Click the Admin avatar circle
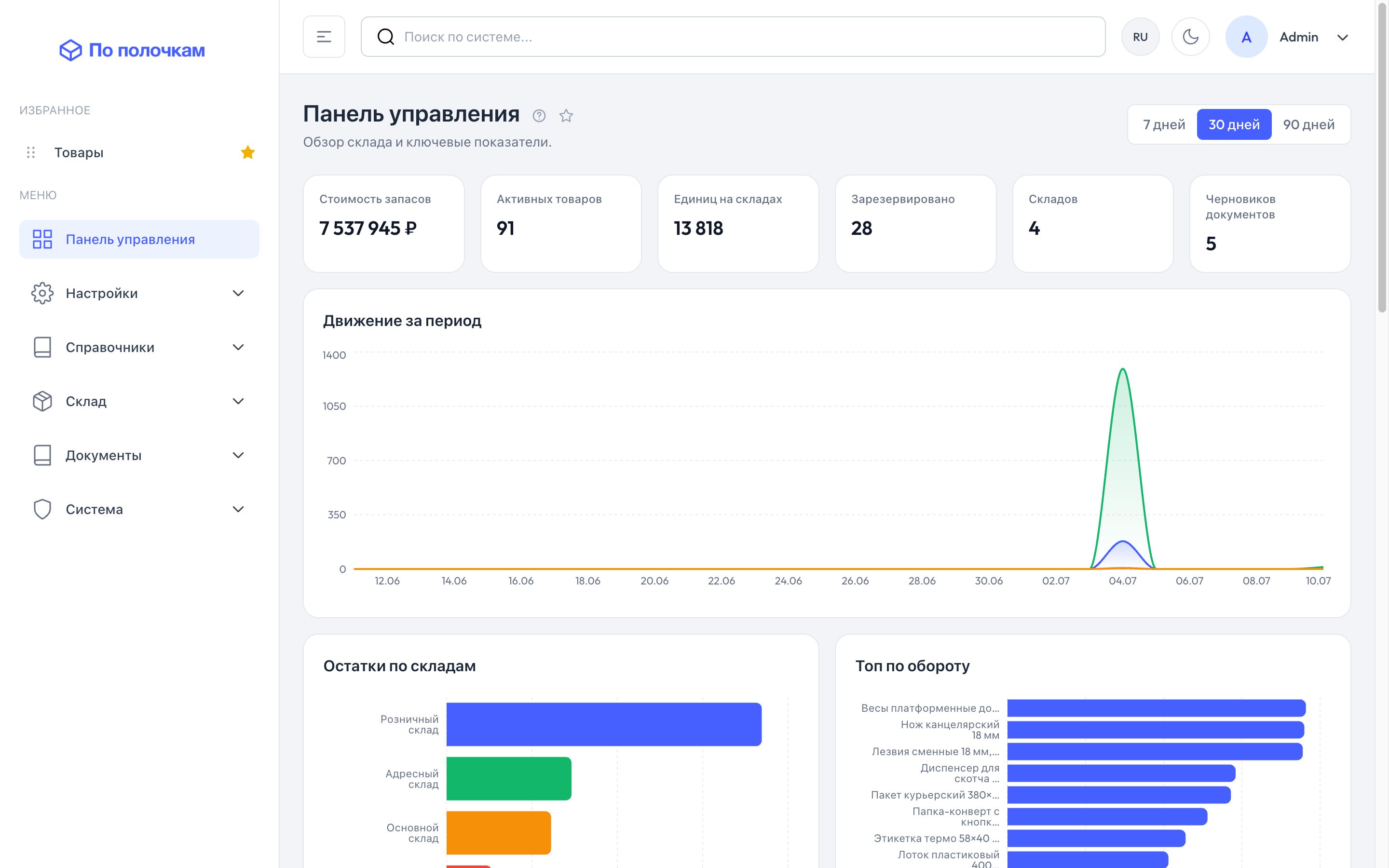1389x868 pixels. [1246, 37]
